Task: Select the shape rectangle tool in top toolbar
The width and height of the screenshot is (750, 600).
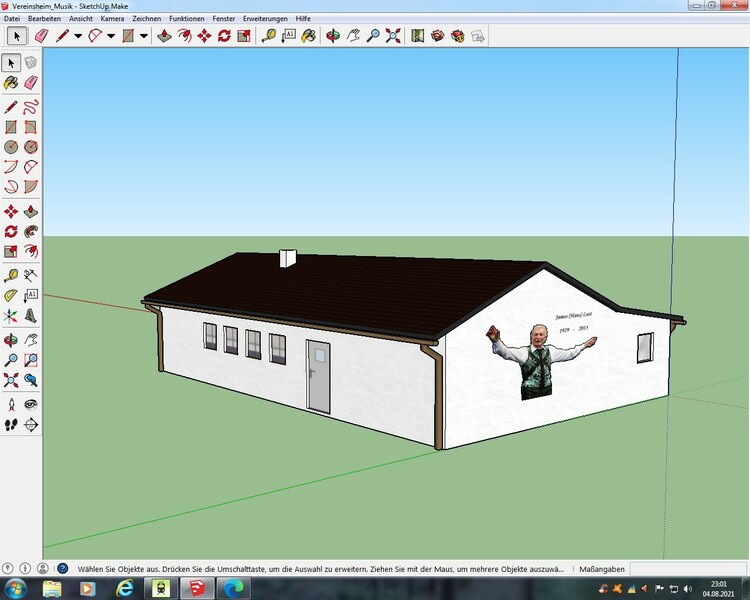Action: pos(128,36)
